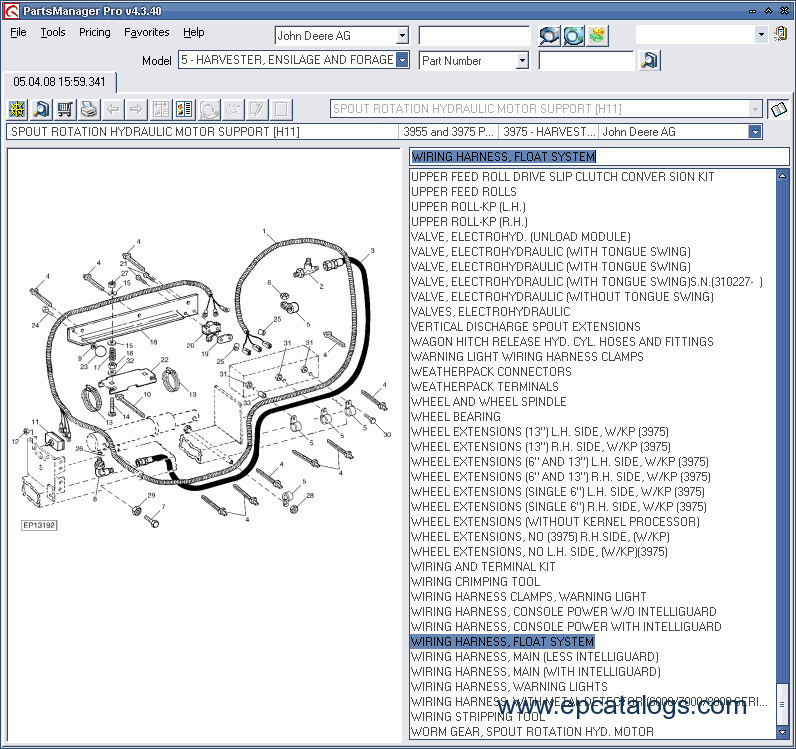Click the grayed edit note icon
796x749 pixels.
[x=256, y=109]
